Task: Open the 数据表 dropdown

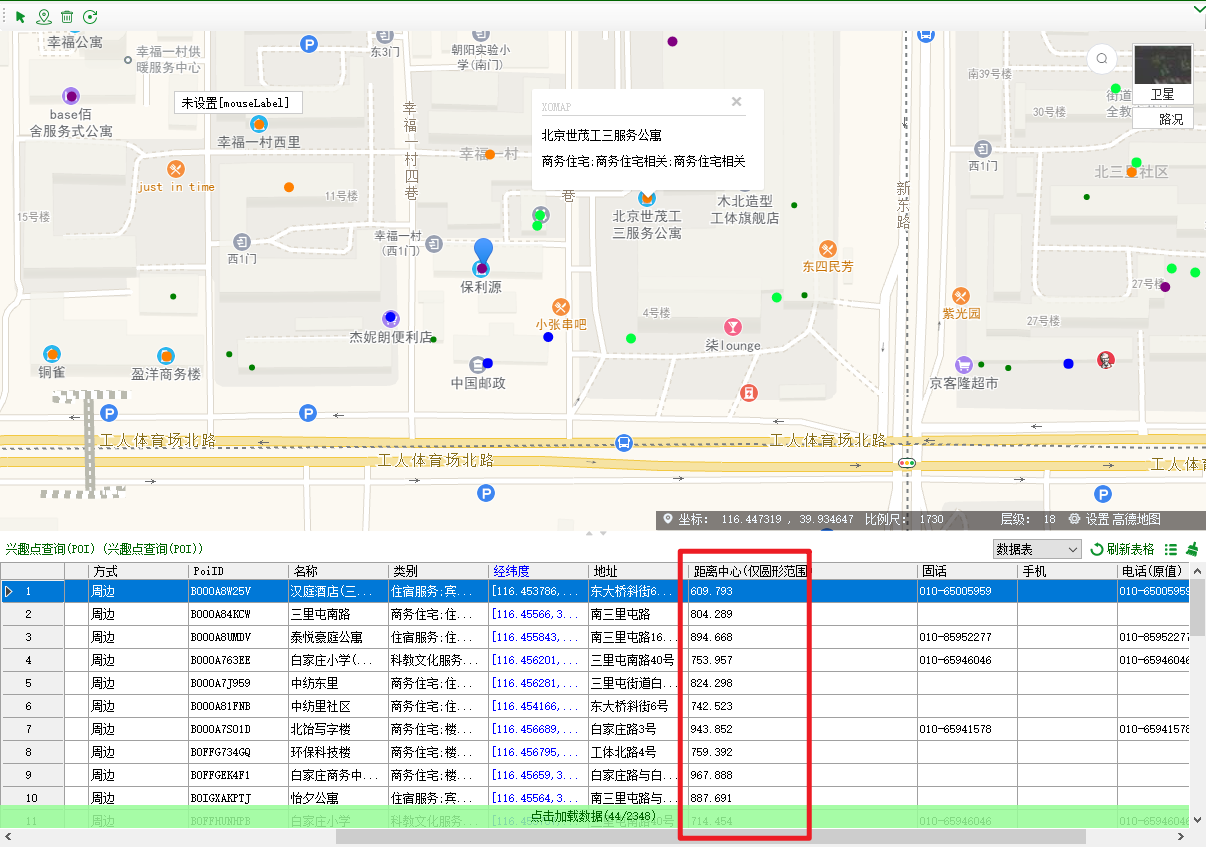Action: [x=1037, y=549]
